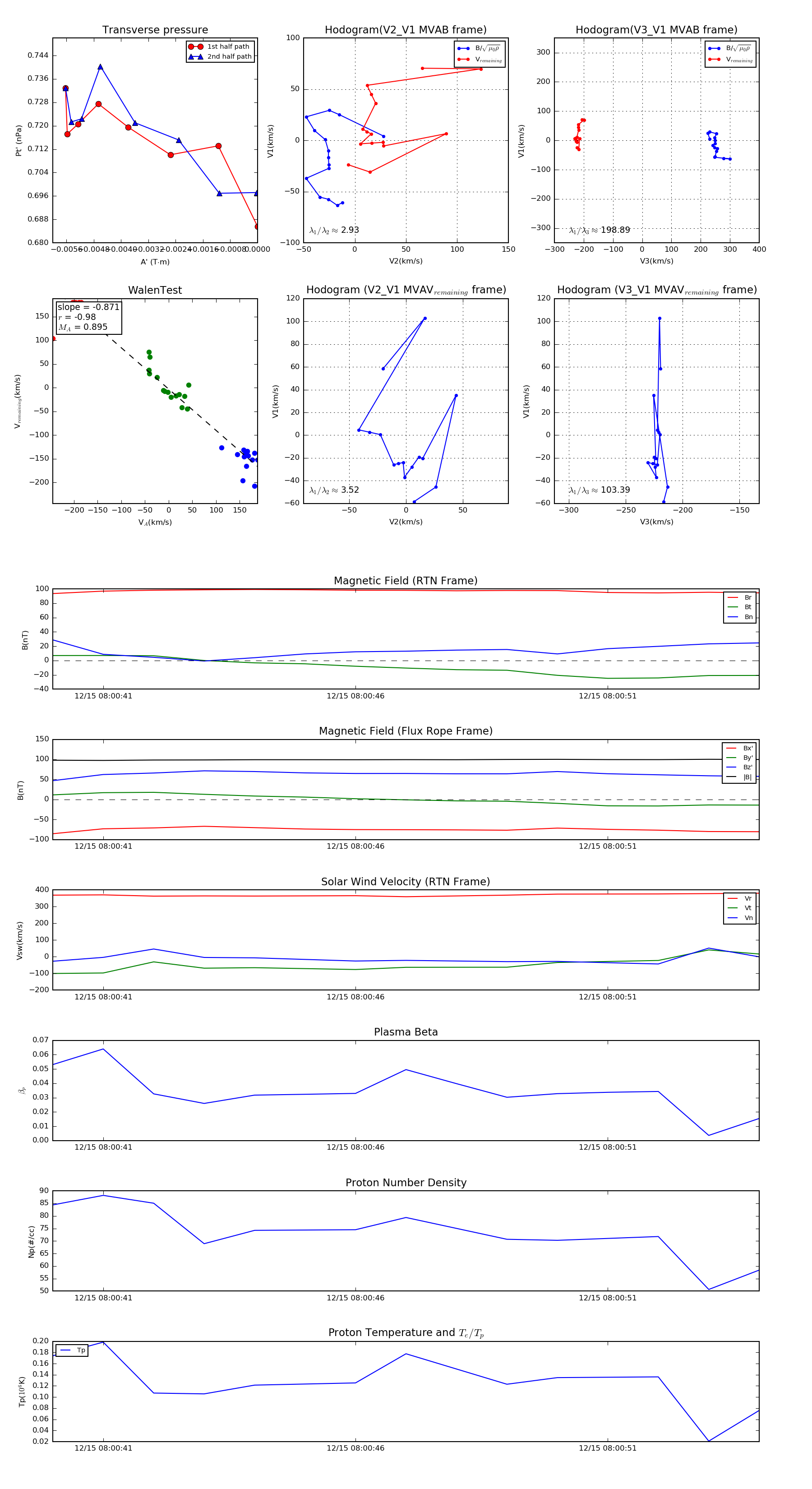This screenshot has width=812, height=1489.
Task: Click the 'WalenTest' plot title
Action: tap(155, 290)
